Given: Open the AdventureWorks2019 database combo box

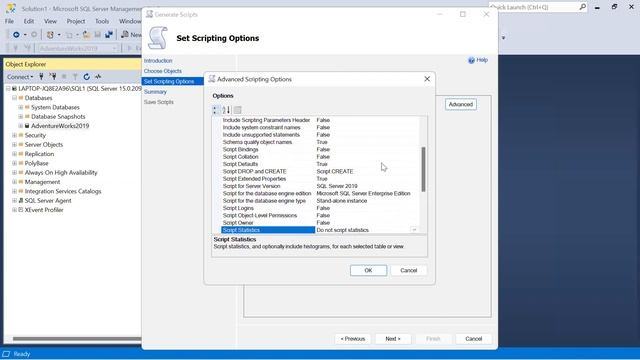Looking at the screenshot, I should [78, 48].
